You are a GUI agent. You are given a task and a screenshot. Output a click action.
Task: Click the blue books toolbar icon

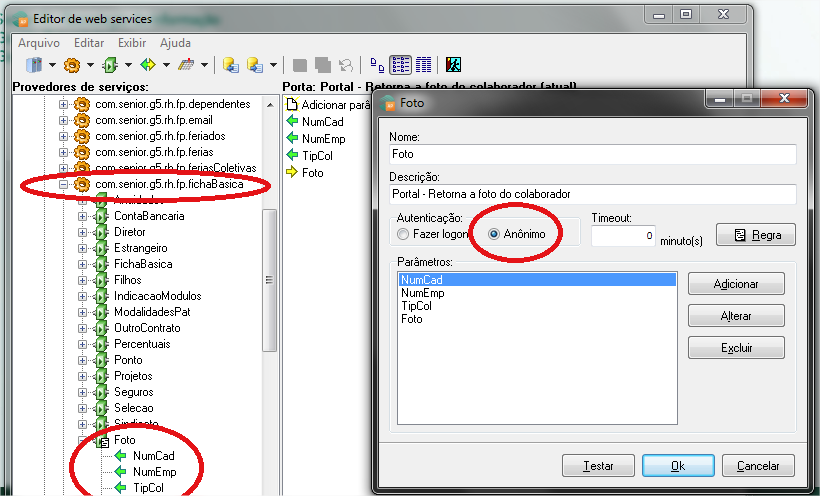click(34, 65)
